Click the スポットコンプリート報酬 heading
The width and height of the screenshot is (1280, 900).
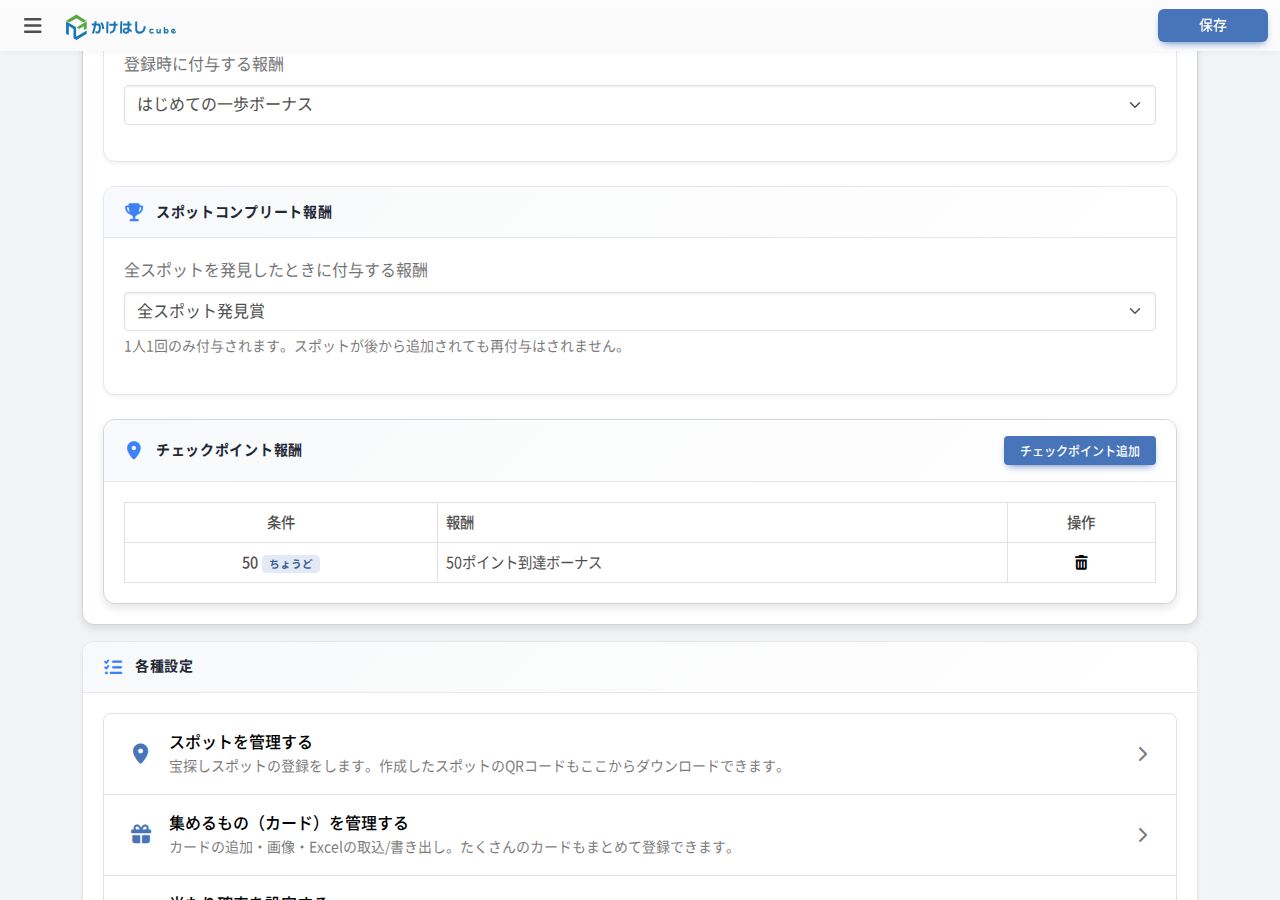coord(244,212)
